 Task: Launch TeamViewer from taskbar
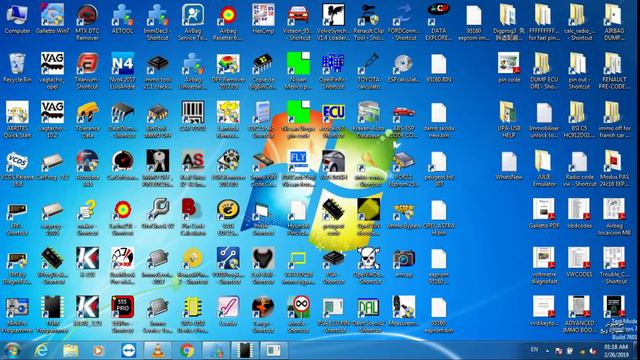coord(129,350)
